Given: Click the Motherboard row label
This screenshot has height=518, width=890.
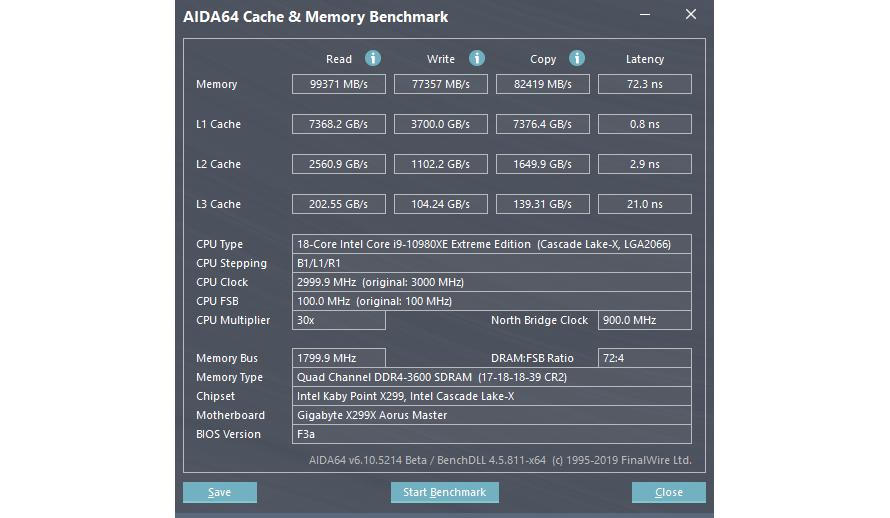Looking at the screenshot, I should pyautogui.click(x=230, y=415).
